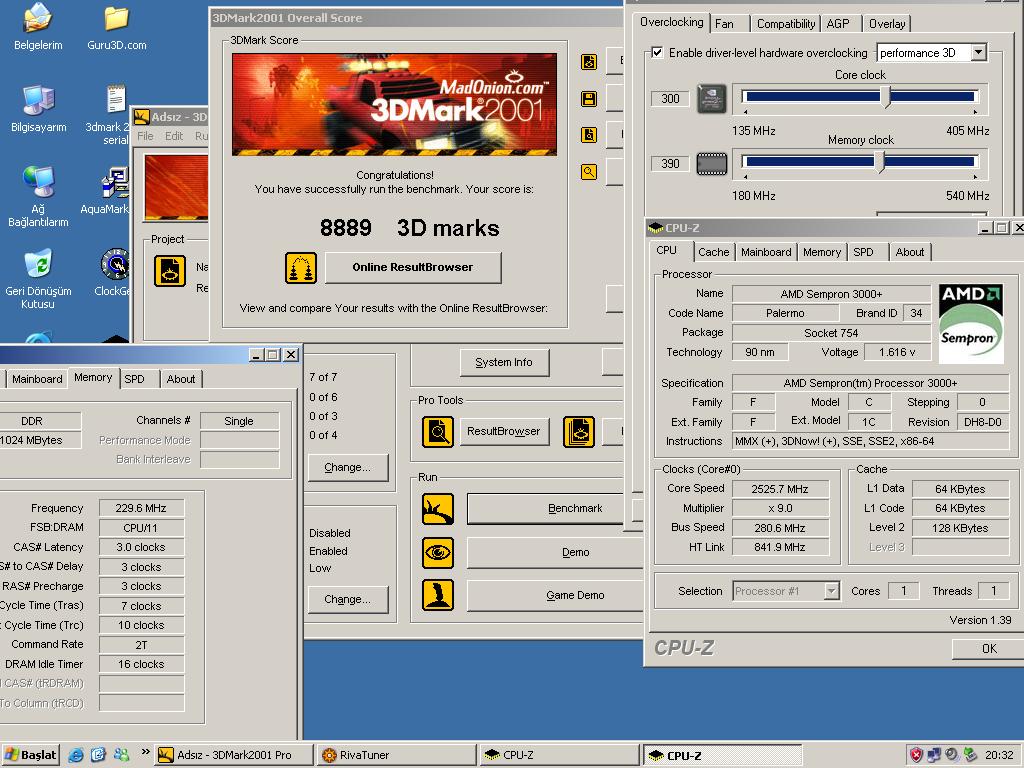Image resolution: width=1024 pixels, height=768 pixels.
Task: Expand the quick launch chevron on taskbar
Action: pyautogui.click(x=145, y=752)
